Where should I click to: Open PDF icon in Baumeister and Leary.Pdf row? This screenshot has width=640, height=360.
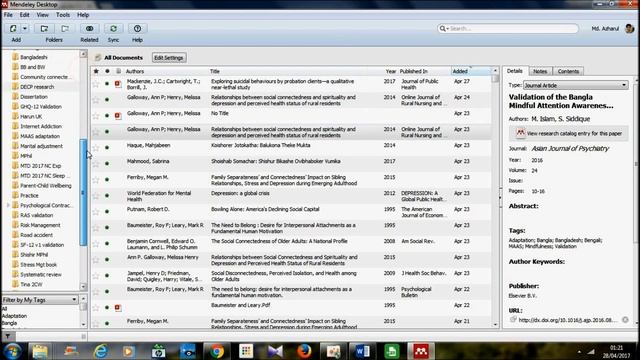(118, 307)
